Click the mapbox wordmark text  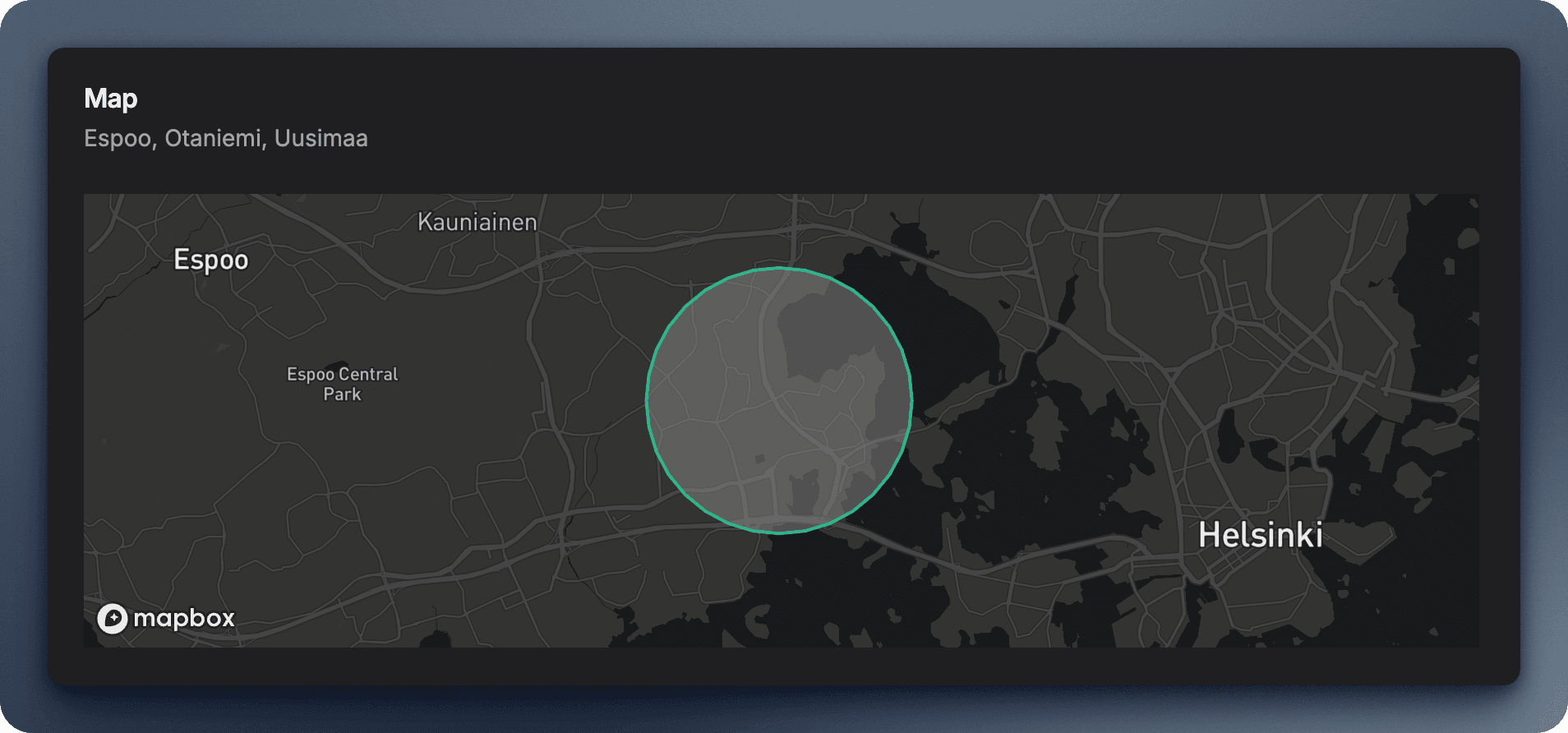(x=184, y=618)
